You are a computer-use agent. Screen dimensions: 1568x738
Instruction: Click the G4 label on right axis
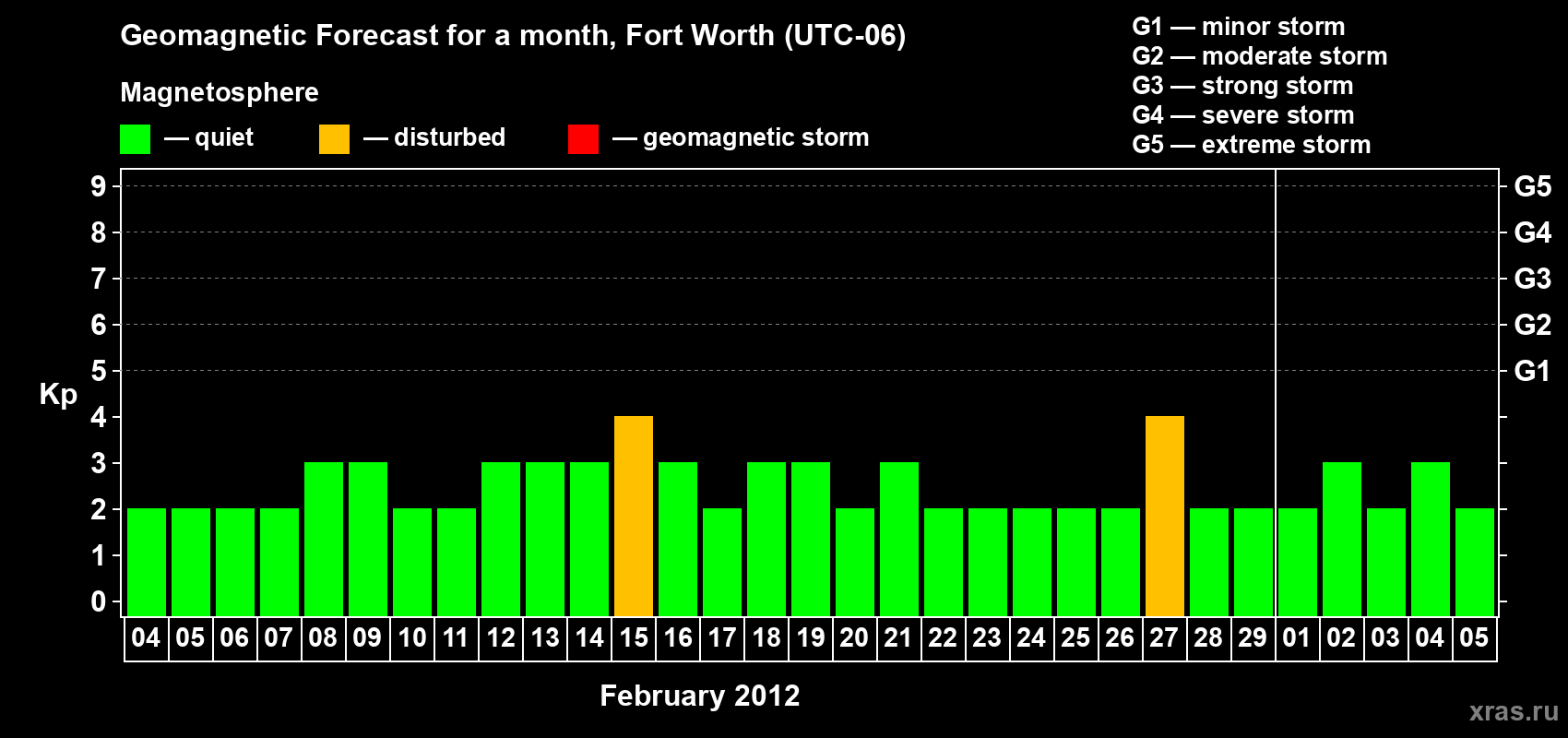tap(1533, 232)
